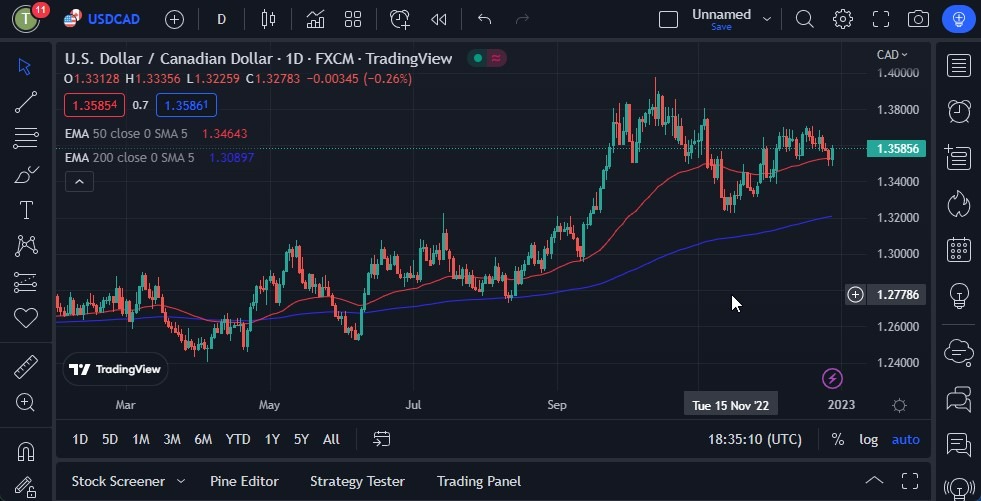This screenshot has height=501, width=981.
Task: Open the ideas lightbulb panel
Action: (958, 295)
